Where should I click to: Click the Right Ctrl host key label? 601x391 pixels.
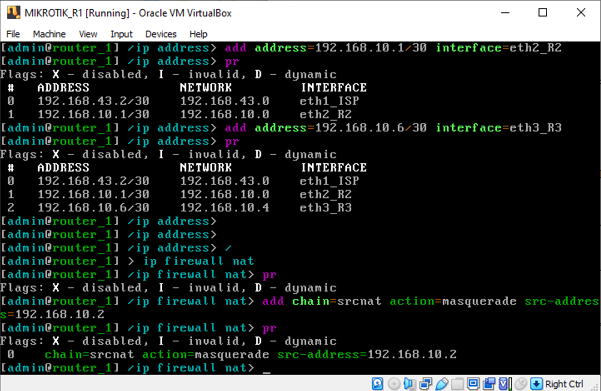point(564,384)
